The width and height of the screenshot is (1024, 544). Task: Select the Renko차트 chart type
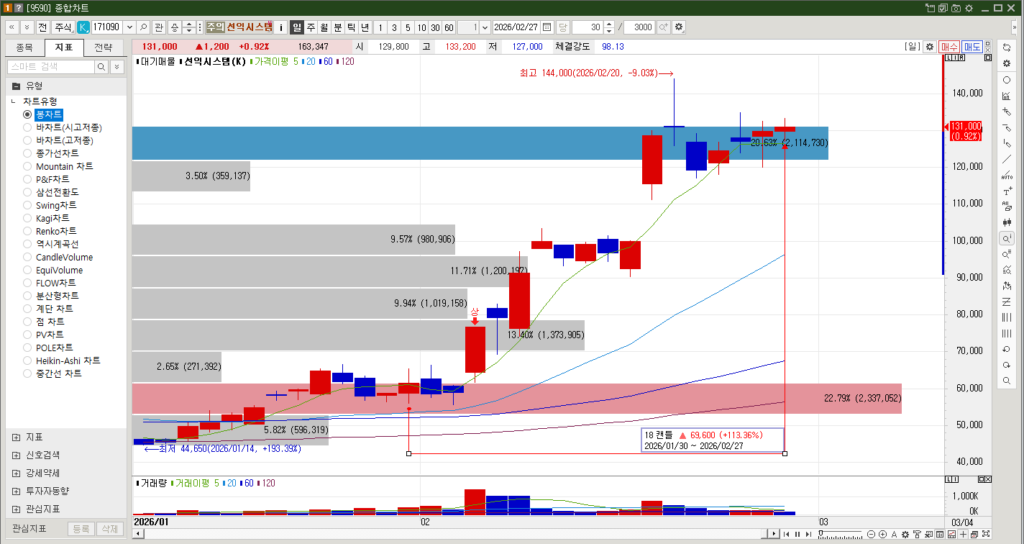pyautogui.click(x=52, y=231)
